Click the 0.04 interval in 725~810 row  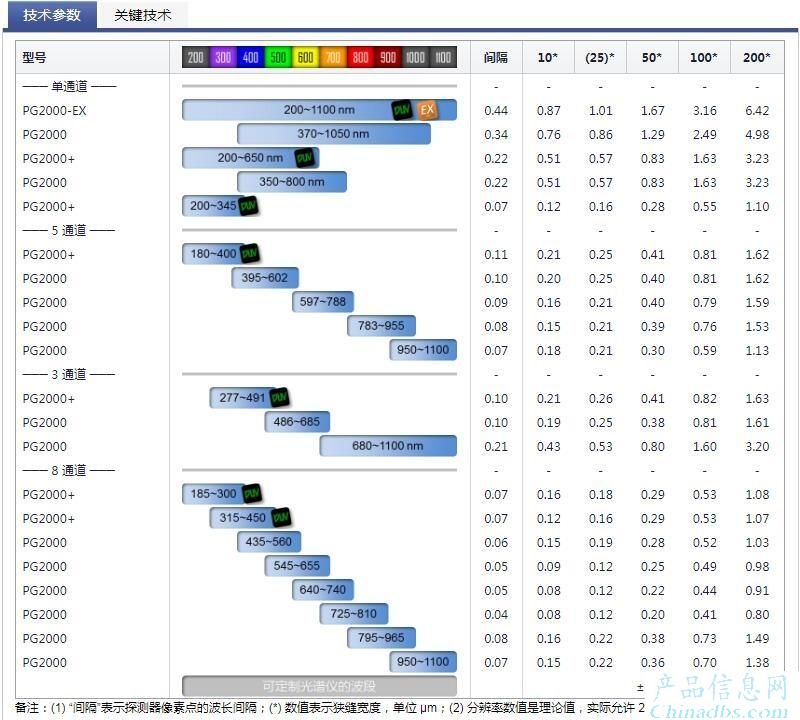pyautogui.click(x=496, y=614)
